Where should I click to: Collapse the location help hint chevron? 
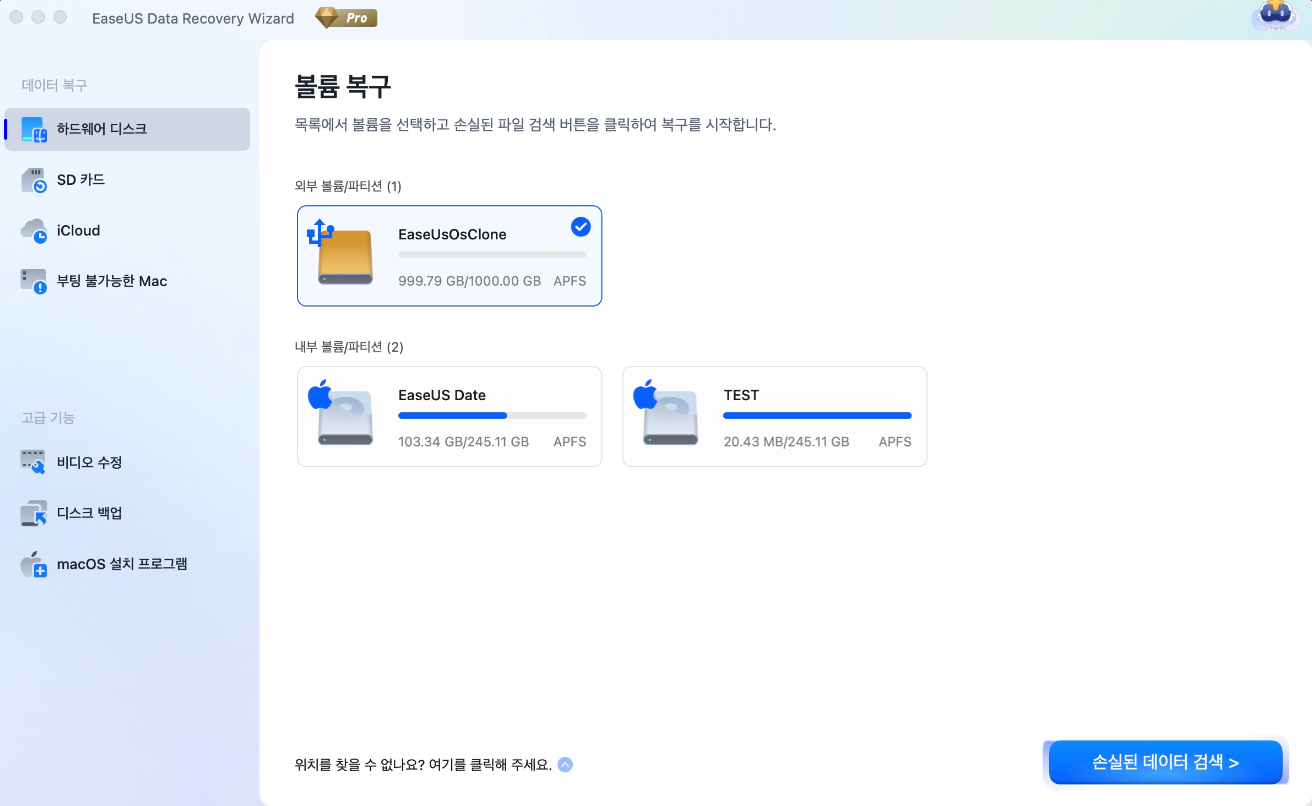pyautogui.click(x=565, y=764)
